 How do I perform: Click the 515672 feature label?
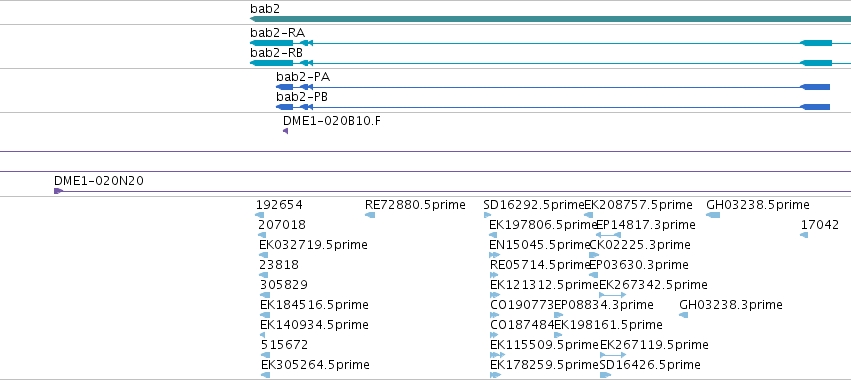(284, 345)
